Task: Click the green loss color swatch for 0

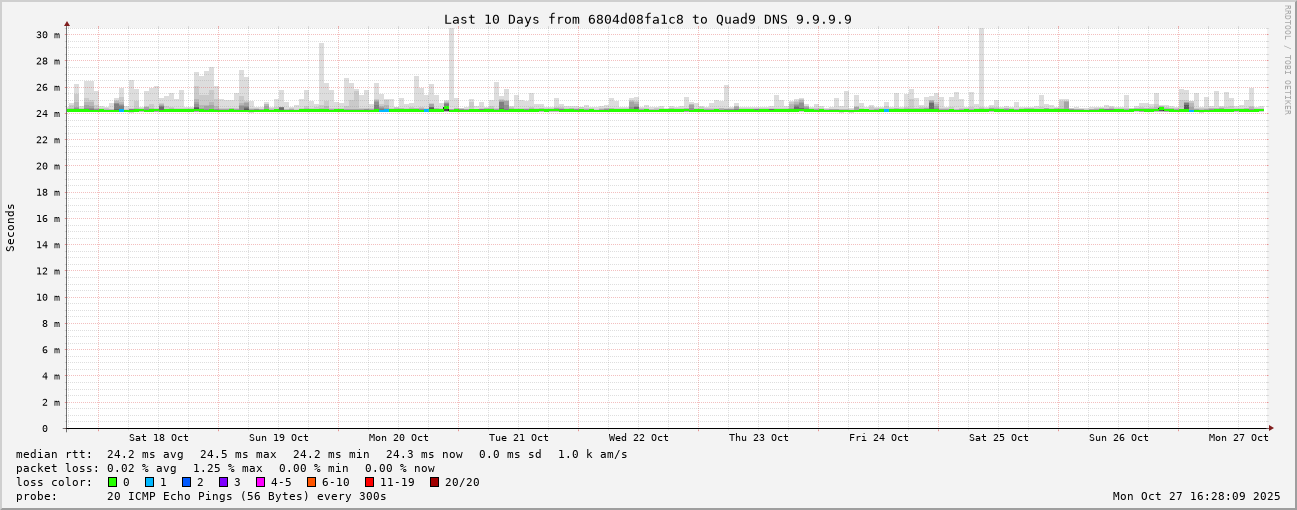Action: point(112,482)
